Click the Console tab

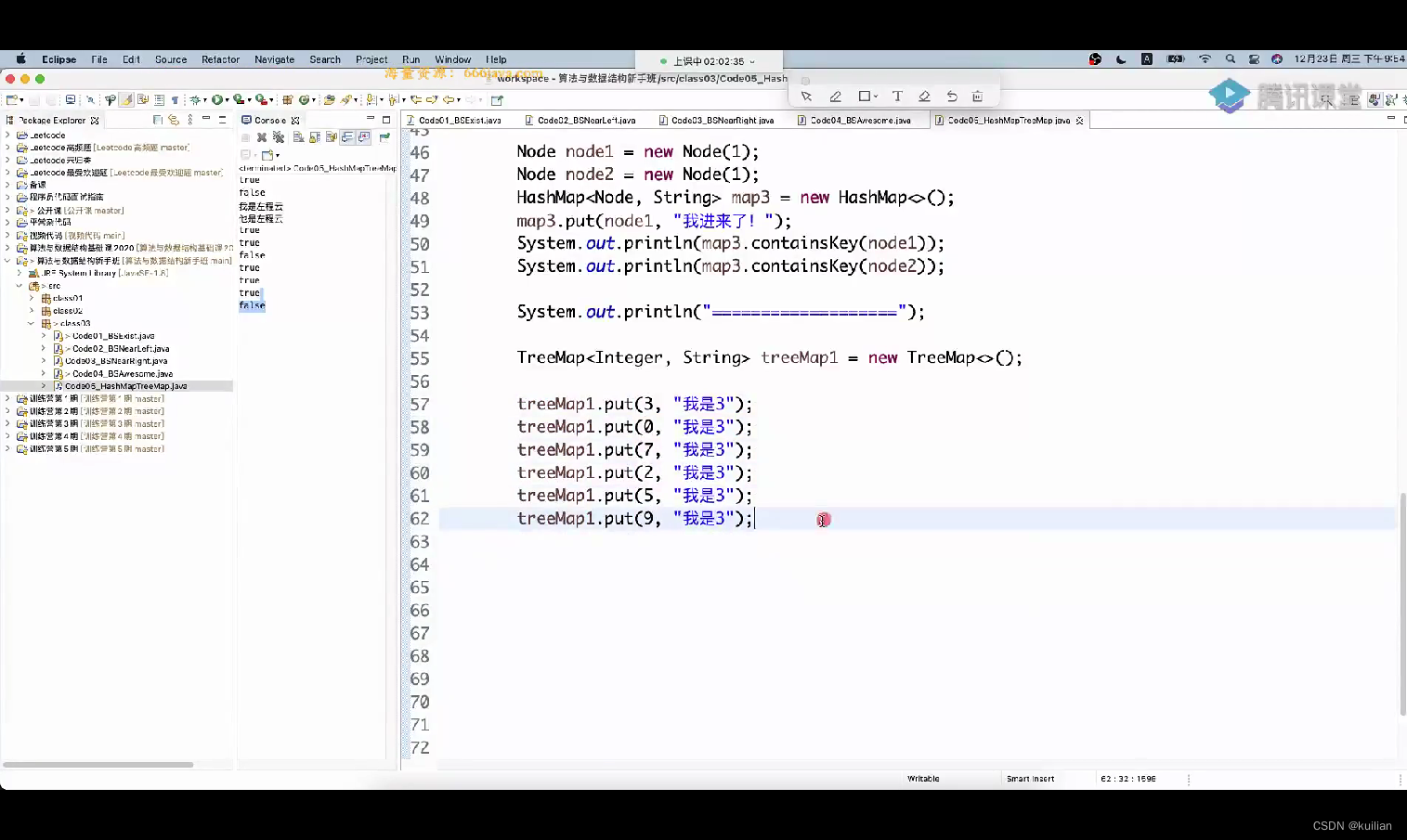[x=269, y=121]
